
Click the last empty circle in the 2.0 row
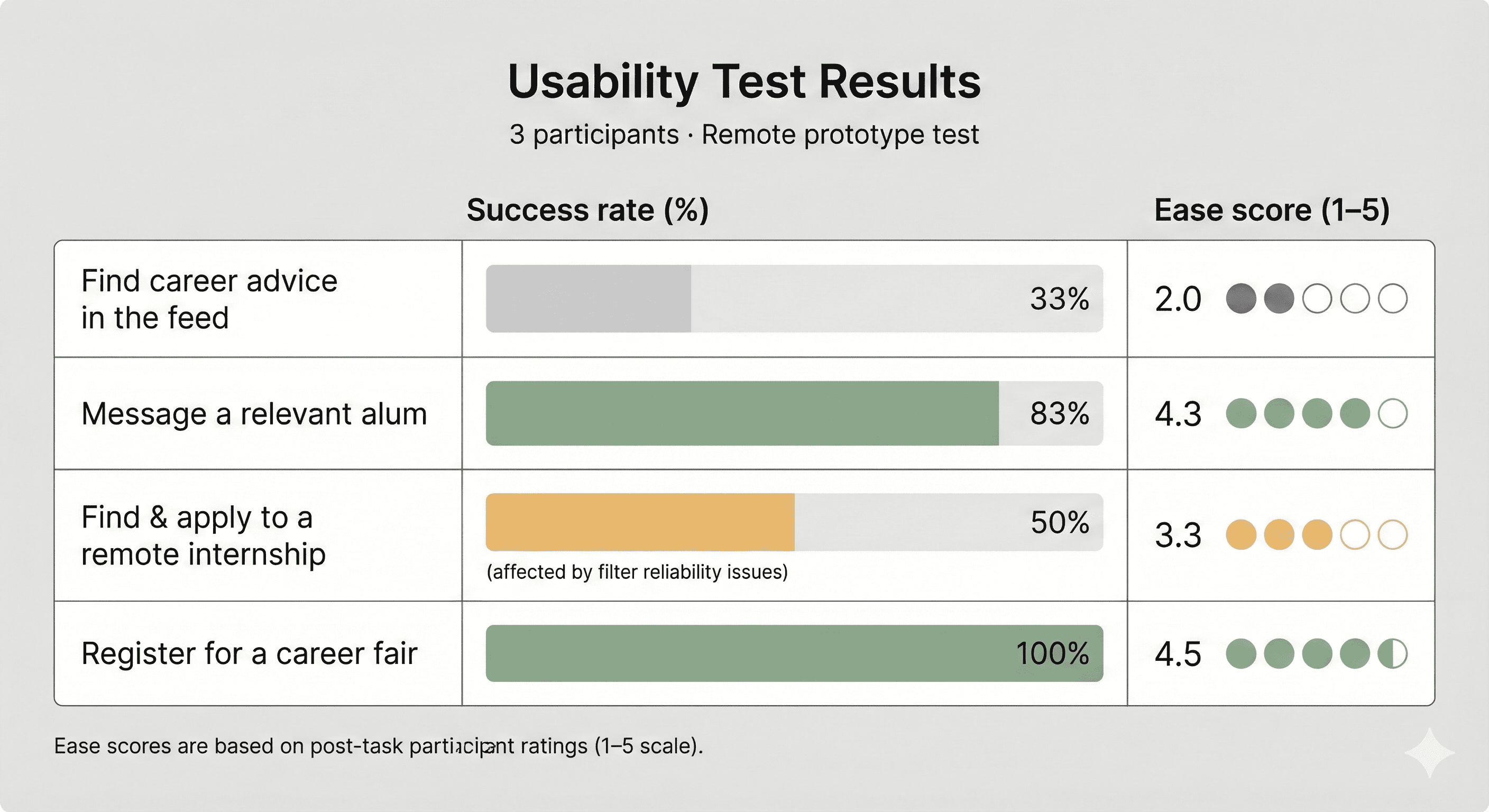coord(1392,299)
